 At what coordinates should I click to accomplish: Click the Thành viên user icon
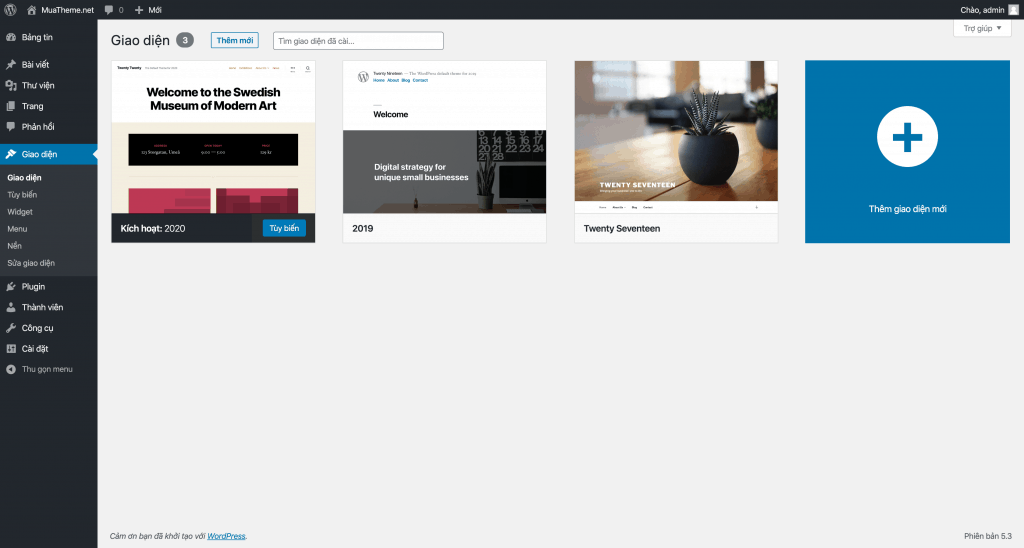(11, 307)
